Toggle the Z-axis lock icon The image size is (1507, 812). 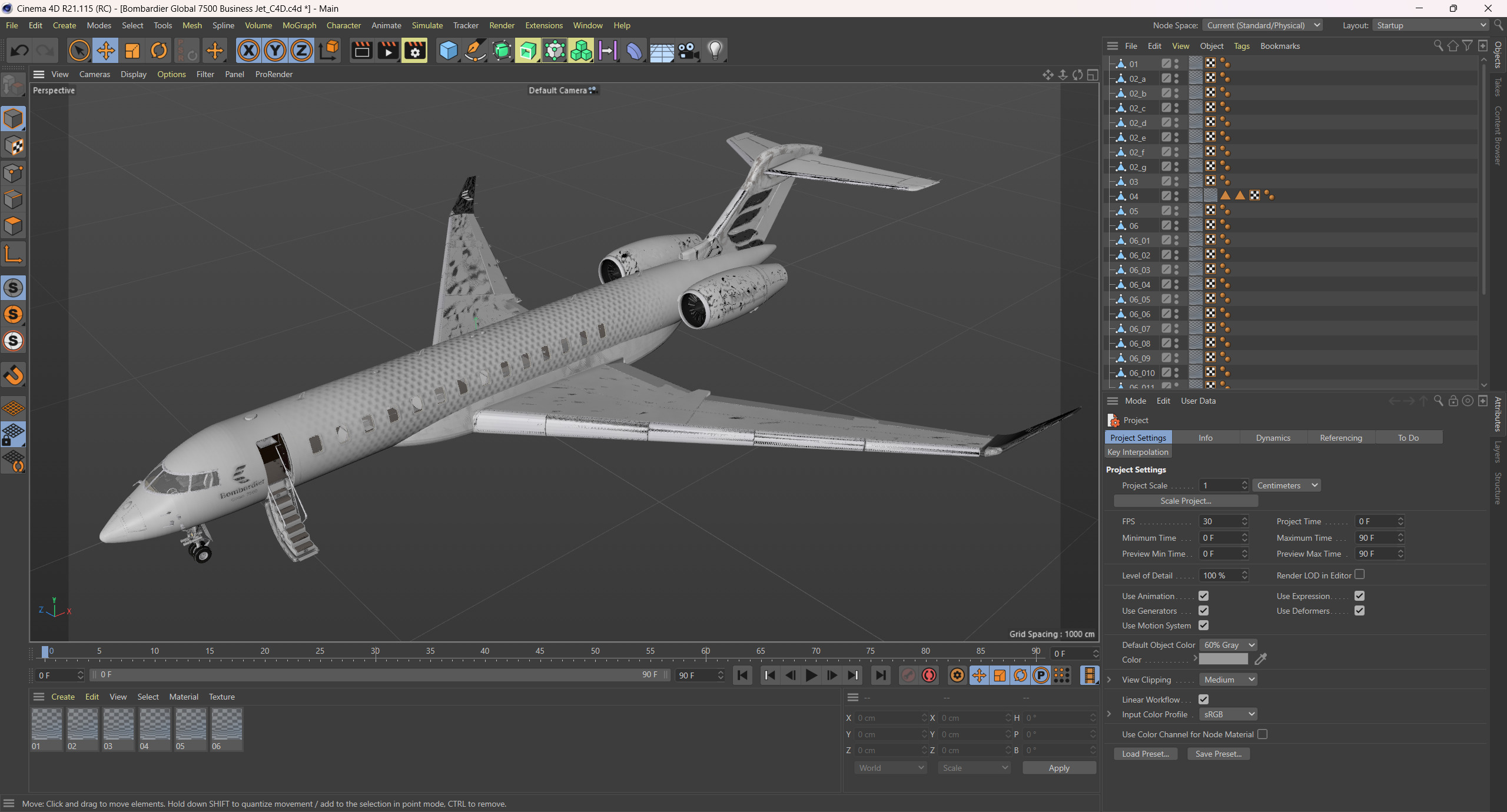tap(301, 51)
